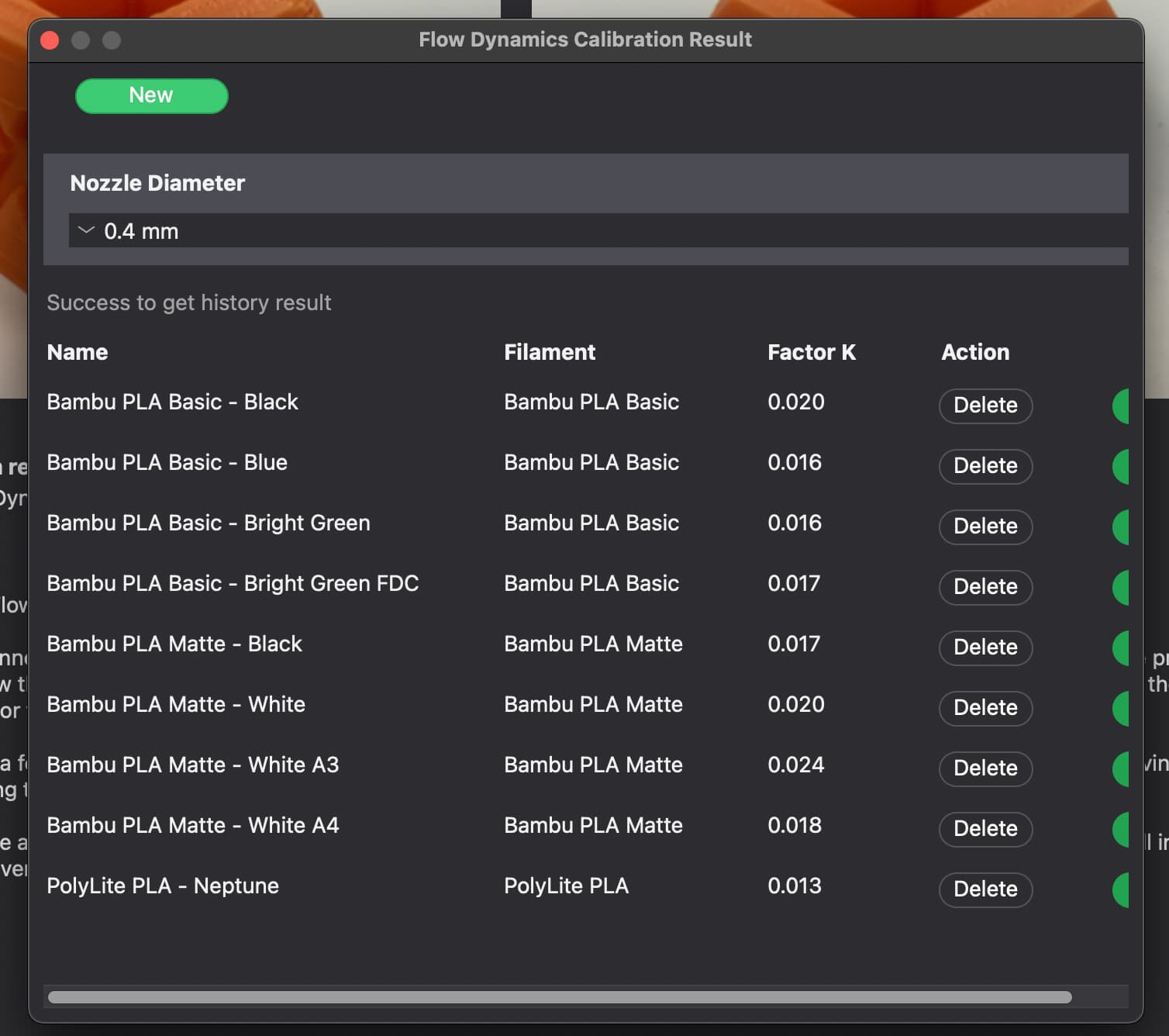The height and width of the screenshot is (1036, 1169).
Task: Select name Bambu PLA Basic - Bright Green FDC
Action: (233, 583)
